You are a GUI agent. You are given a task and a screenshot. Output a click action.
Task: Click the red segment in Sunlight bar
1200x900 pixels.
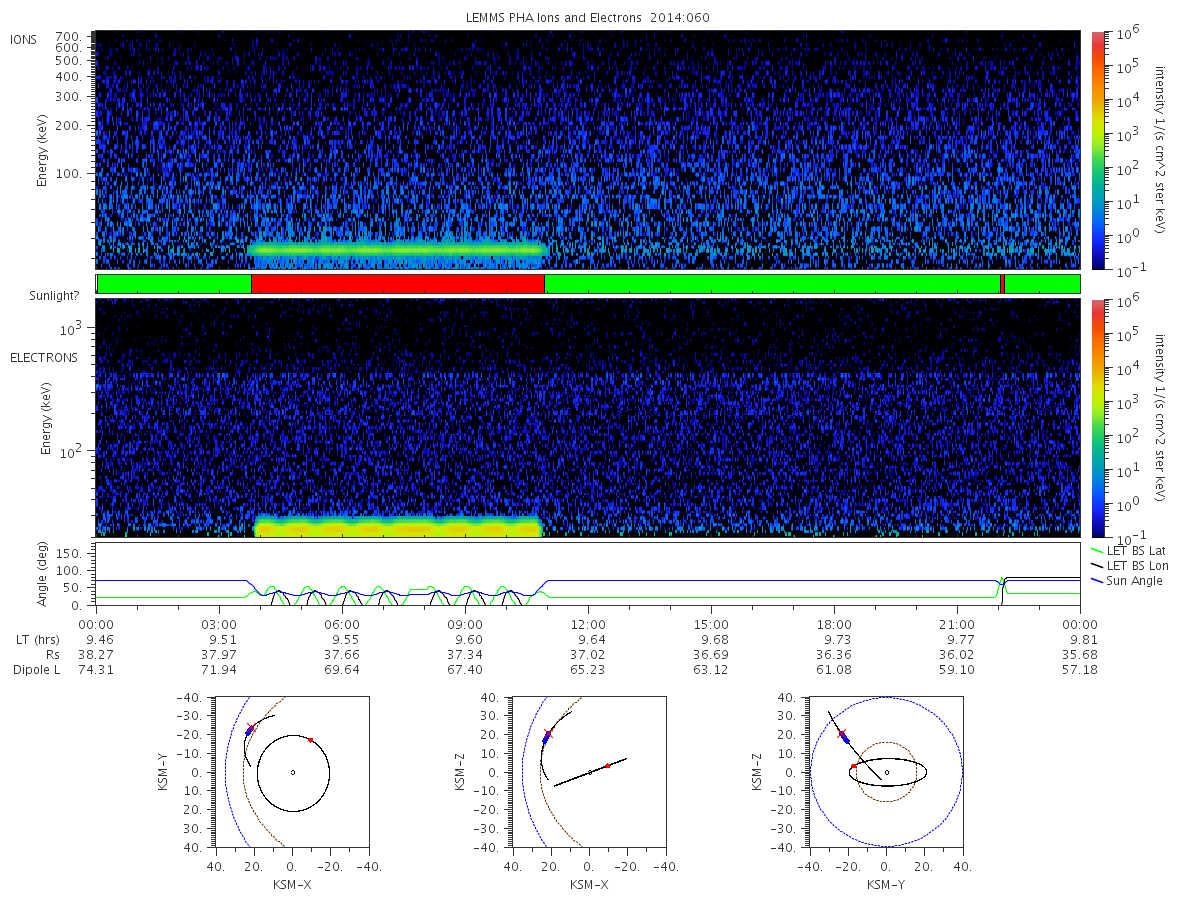coord(398,284)
